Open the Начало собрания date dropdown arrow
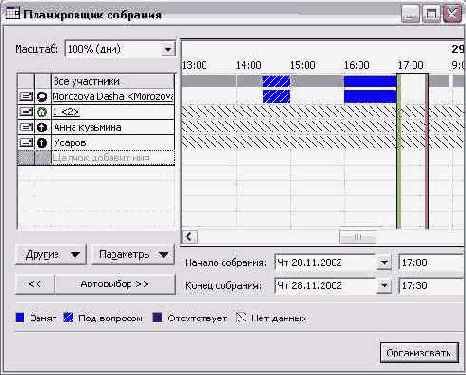 [384, 263]
